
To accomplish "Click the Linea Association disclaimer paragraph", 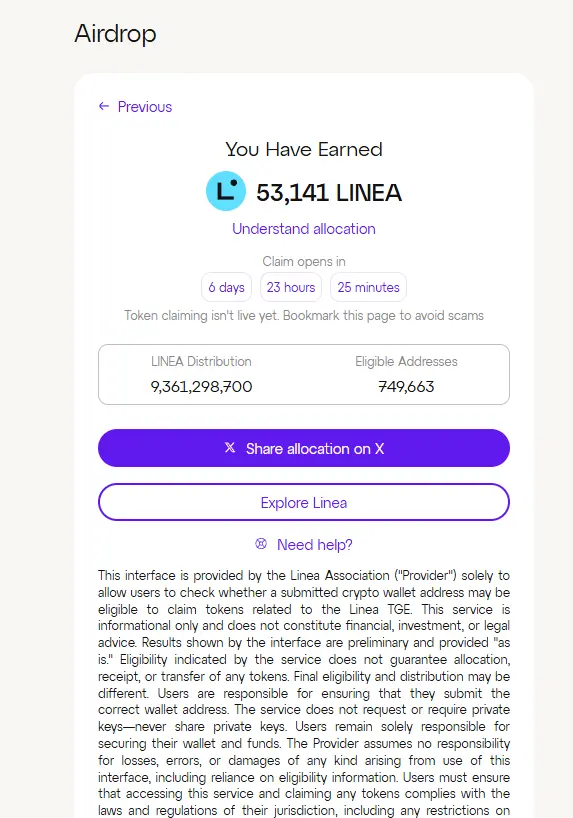I will (304, 696).
